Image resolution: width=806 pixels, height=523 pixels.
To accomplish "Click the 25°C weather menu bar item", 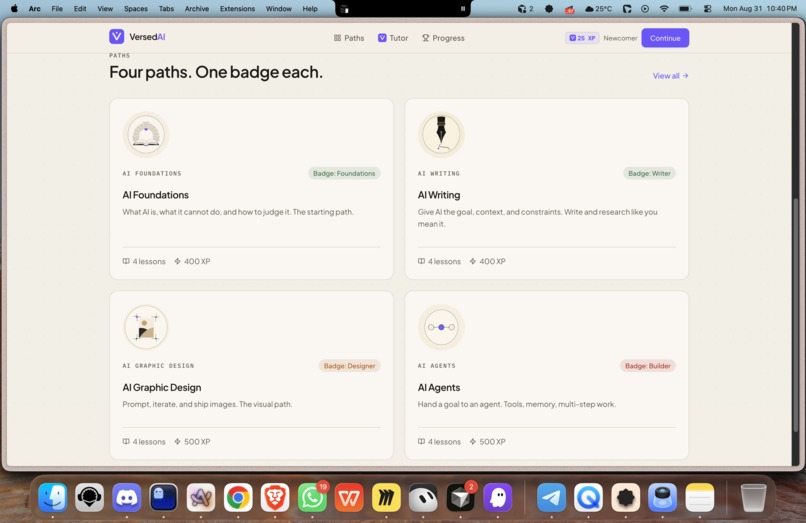I will 599,9.
